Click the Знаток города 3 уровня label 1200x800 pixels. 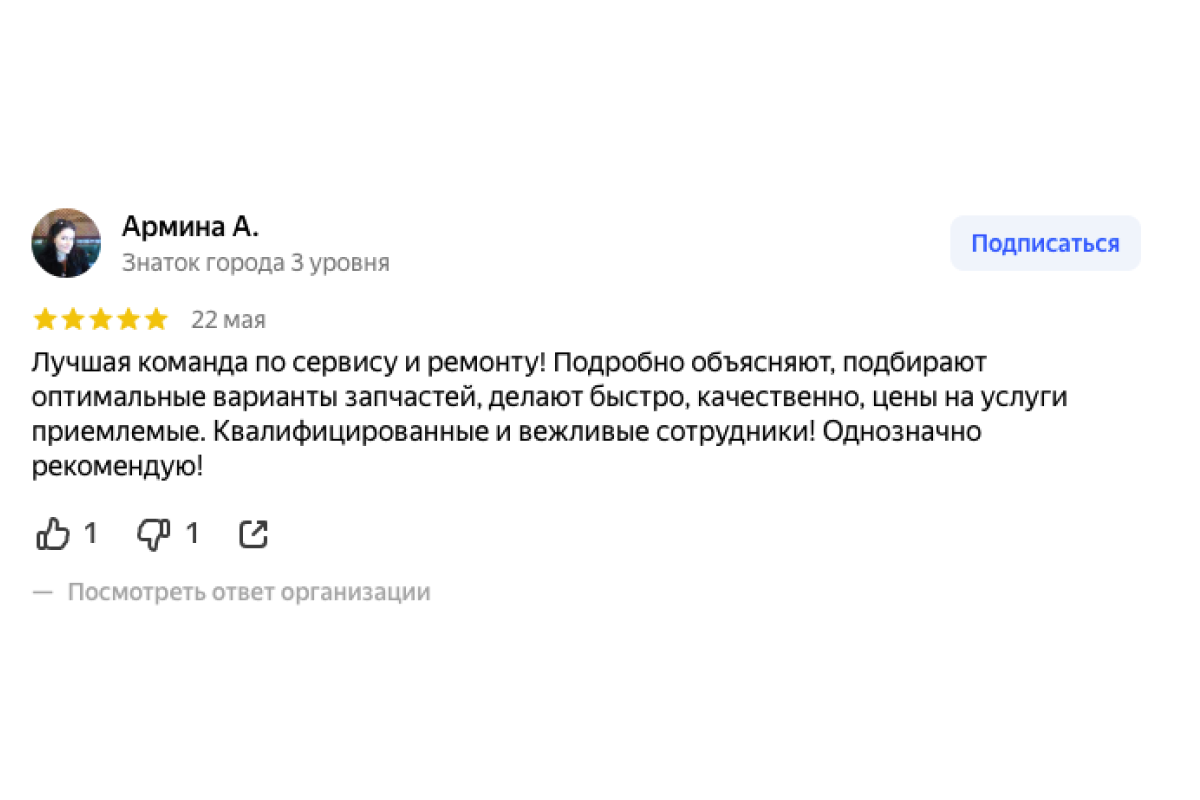[x=255, y=263]
